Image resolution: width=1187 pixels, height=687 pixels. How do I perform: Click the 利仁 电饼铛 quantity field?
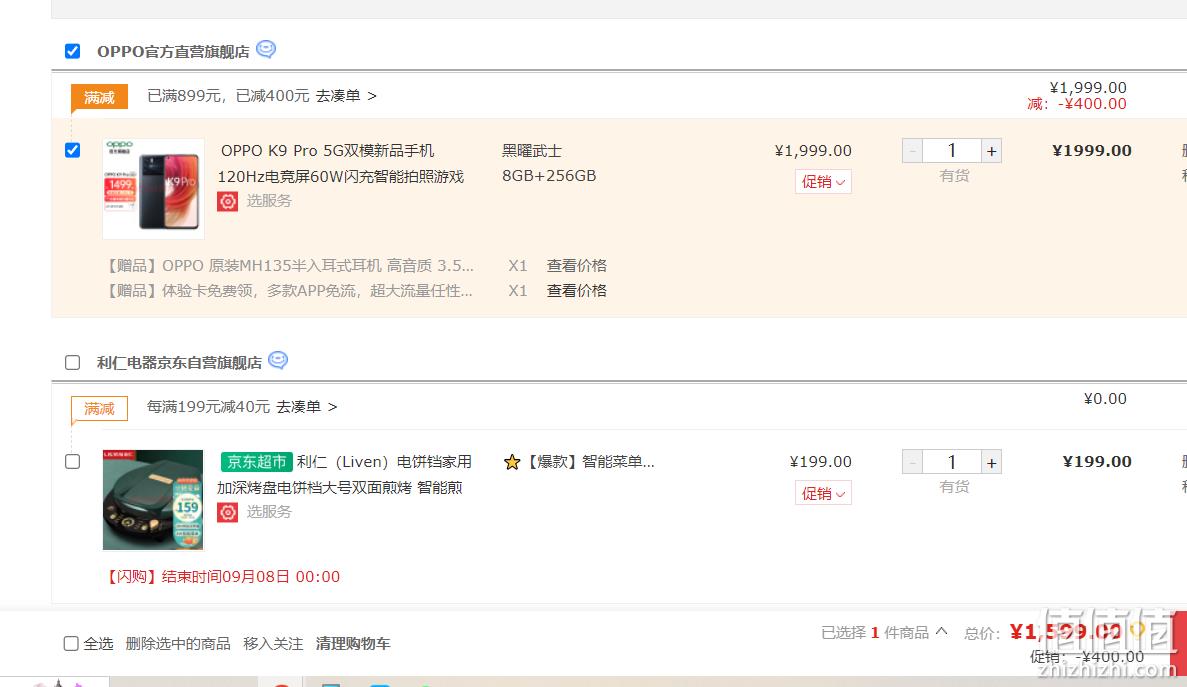[x=952, y=462]
